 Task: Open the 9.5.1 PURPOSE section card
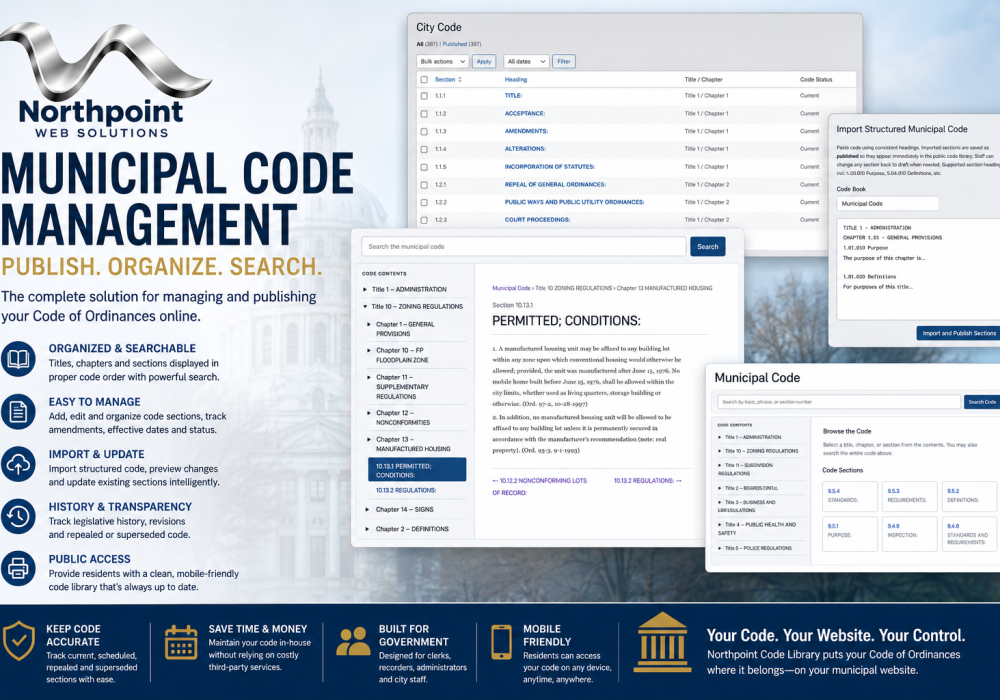(x=849, y=534)
